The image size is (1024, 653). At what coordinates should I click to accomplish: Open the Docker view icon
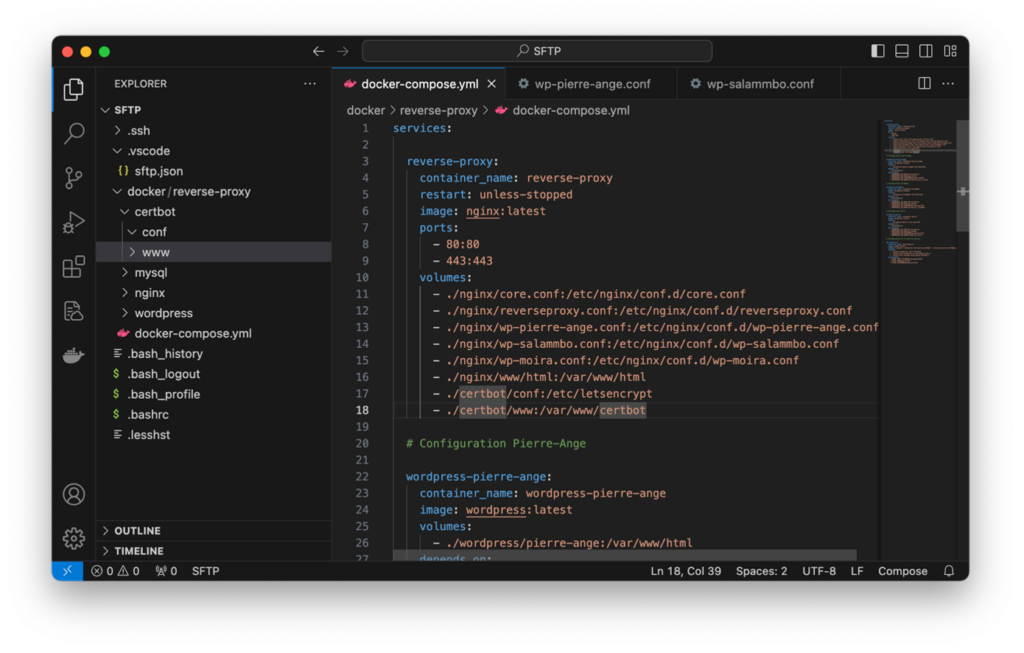tap(74, 355)
